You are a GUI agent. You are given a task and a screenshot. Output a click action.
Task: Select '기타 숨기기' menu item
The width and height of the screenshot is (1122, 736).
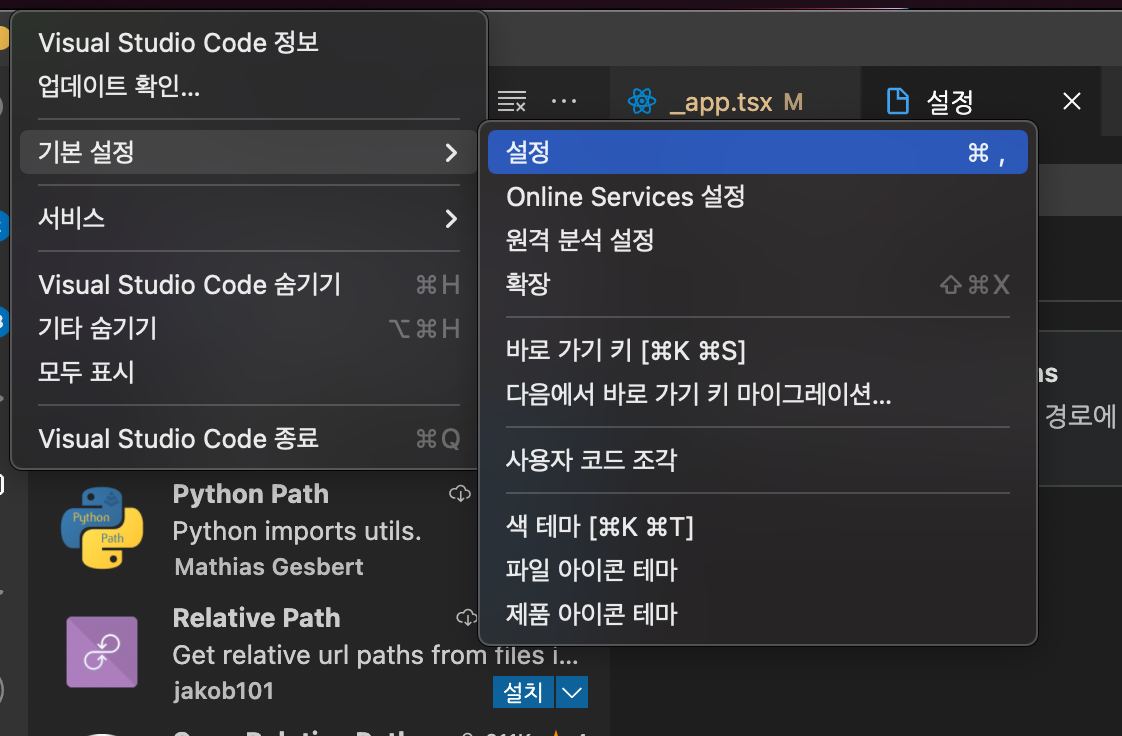tap(248, 328)
